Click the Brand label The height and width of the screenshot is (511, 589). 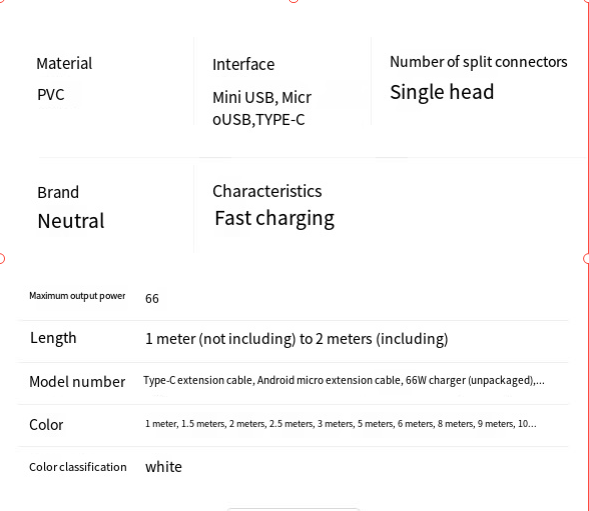pos(58,192)
